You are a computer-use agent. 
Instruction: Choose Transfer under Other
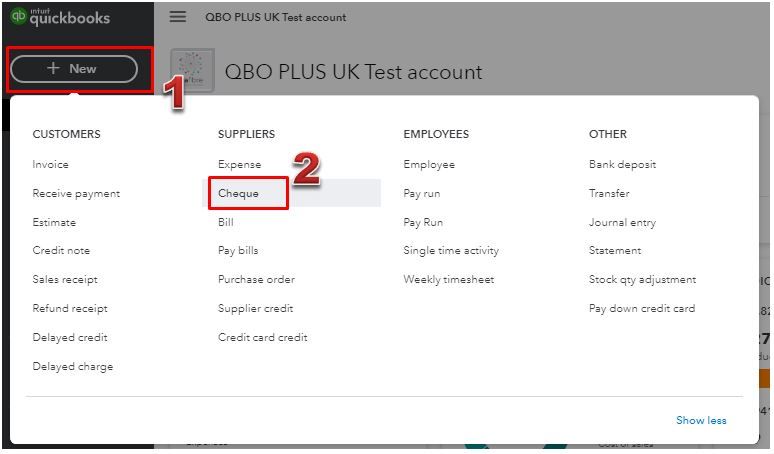(x=609, y=193)
